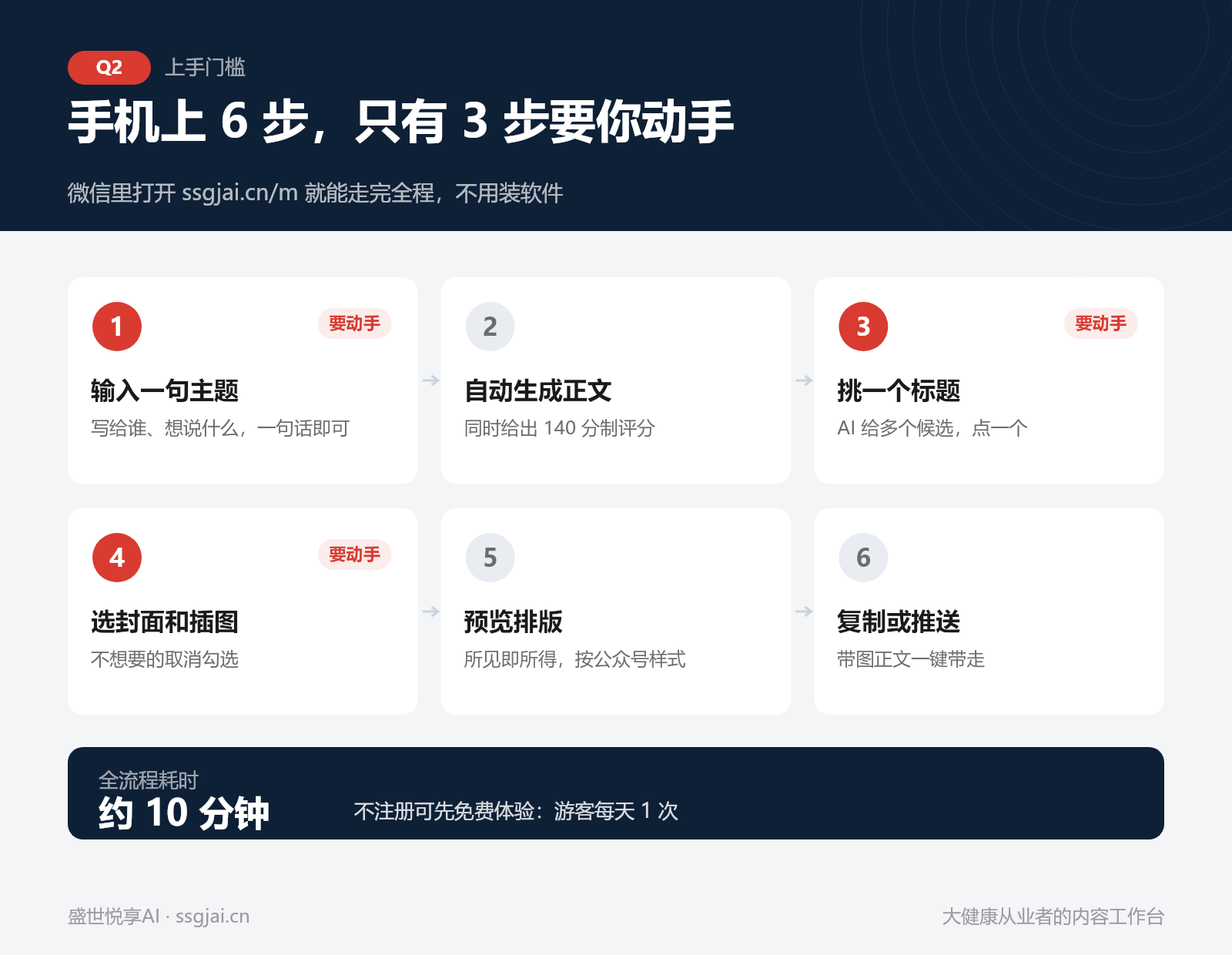1232x955 pixels.
Task: Click text AI 给多个候选，点一个
Action: pyautogui.click(x=932, y=428)
